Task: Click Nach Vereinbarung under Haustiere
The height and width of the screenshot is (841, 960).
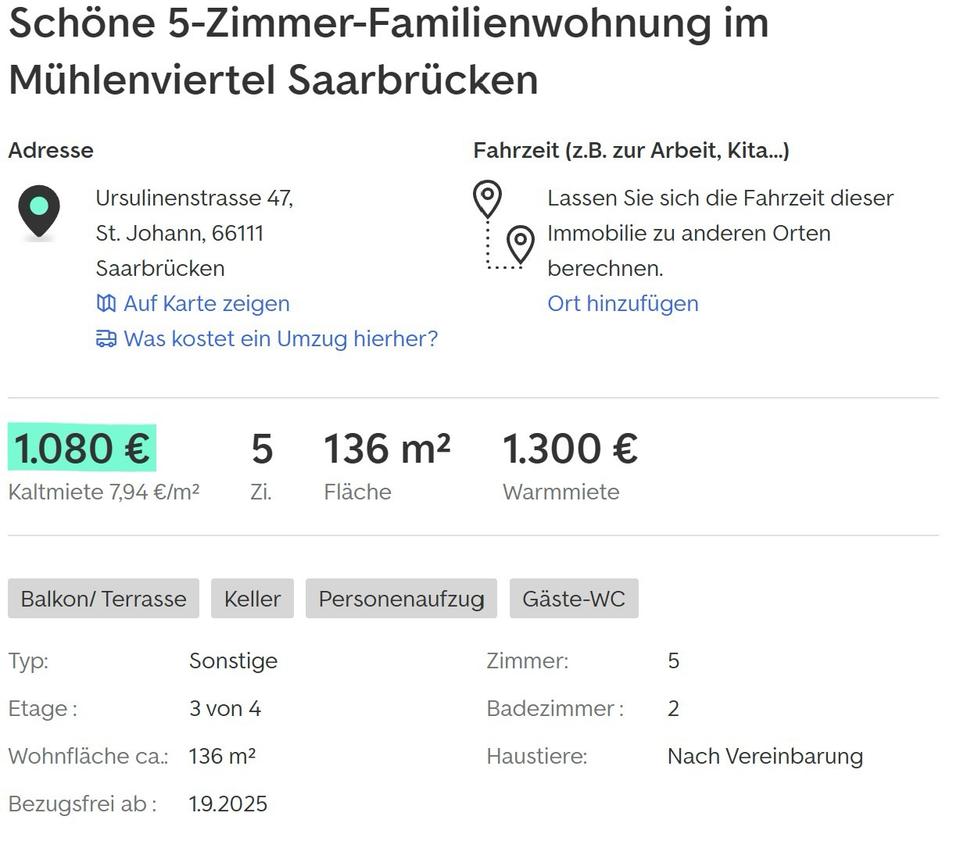Action: coord(764,756)
